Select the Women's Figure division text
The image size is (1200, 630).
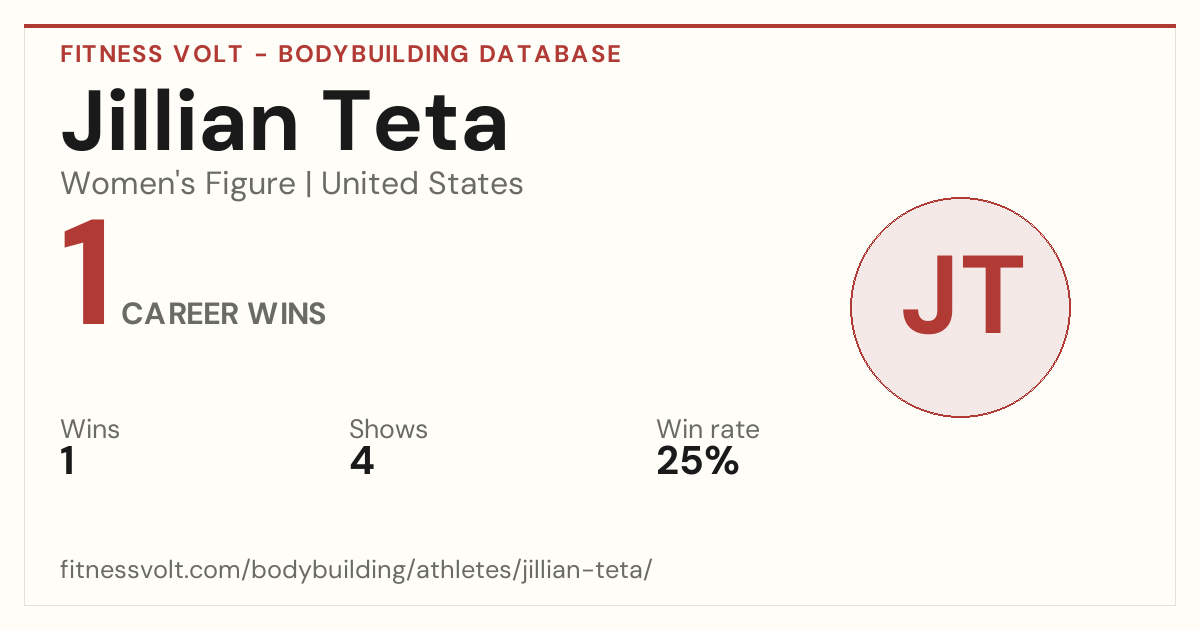pos(178,184)
